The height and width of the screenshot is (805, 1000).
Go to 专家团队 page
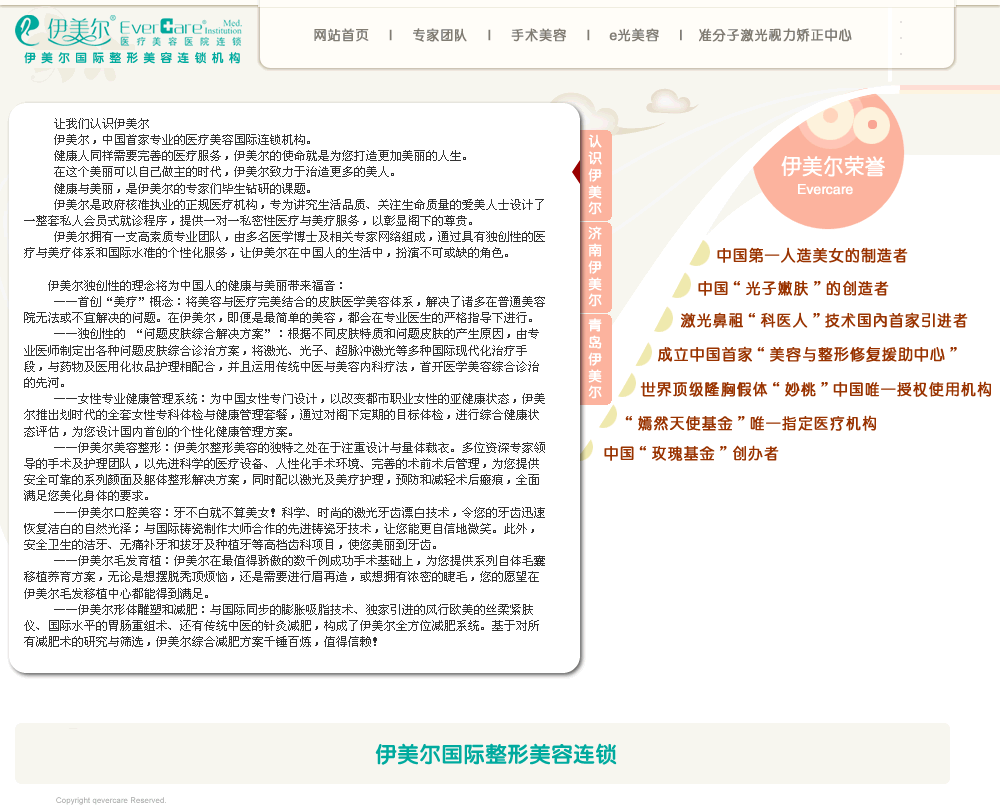[439, 35]
